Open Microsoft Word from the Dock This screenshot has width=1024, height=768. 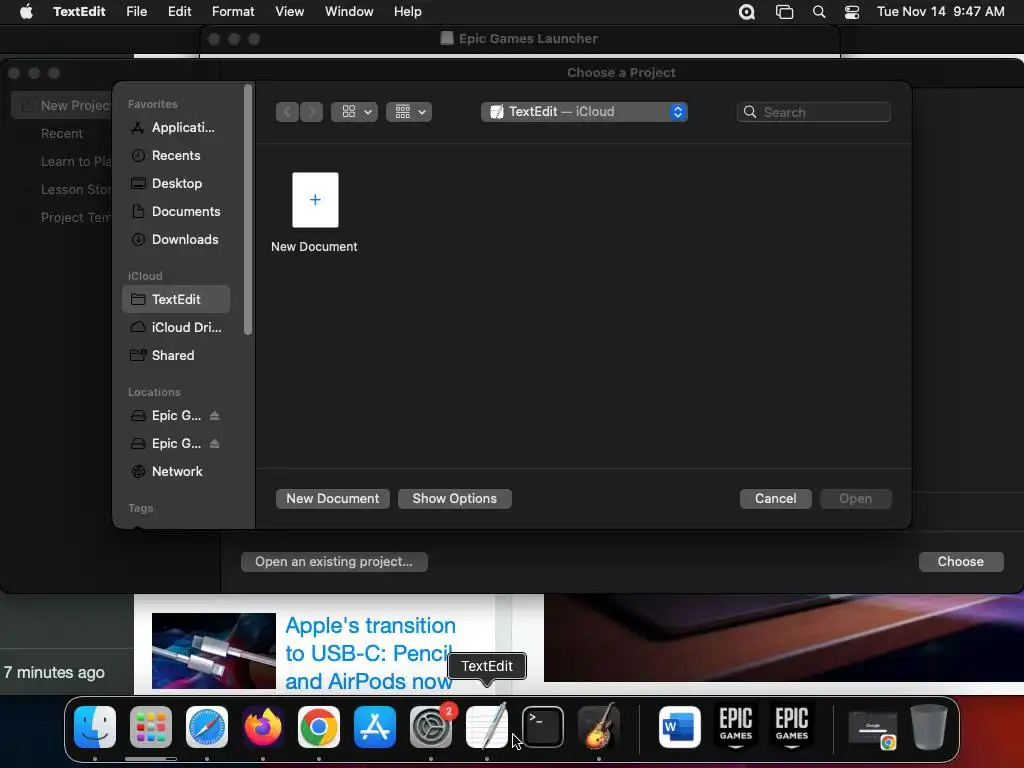click(x=680, y=727)
